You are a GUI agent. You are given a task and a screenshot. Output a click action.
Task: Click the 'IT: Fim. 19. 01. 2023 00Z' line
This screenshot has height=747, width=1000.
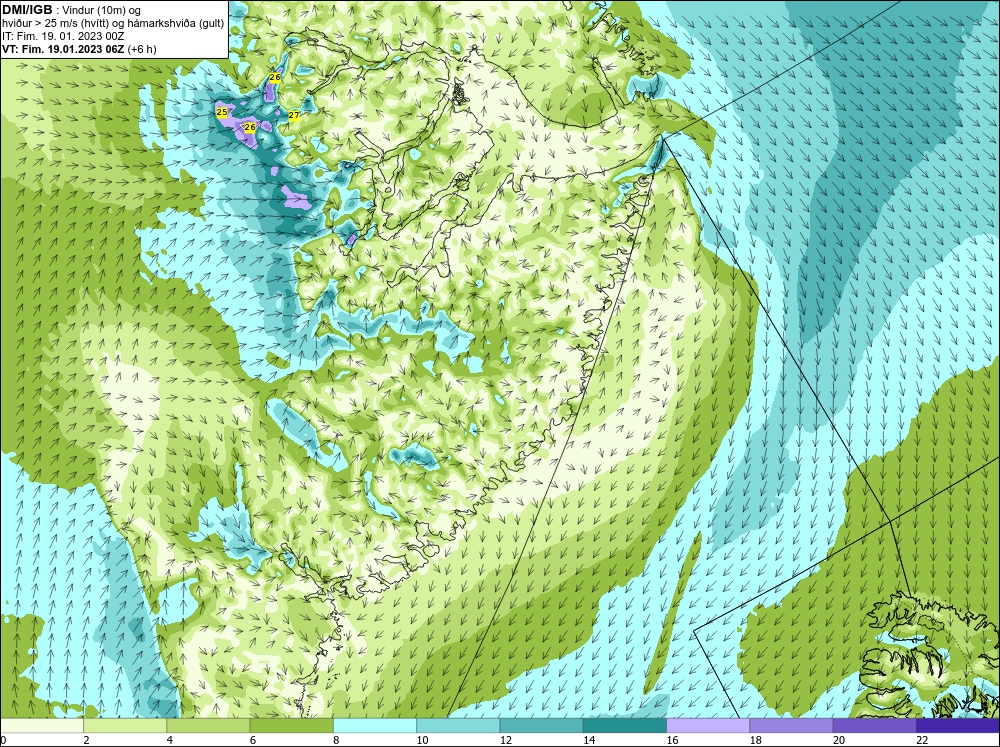pos(63,36)
